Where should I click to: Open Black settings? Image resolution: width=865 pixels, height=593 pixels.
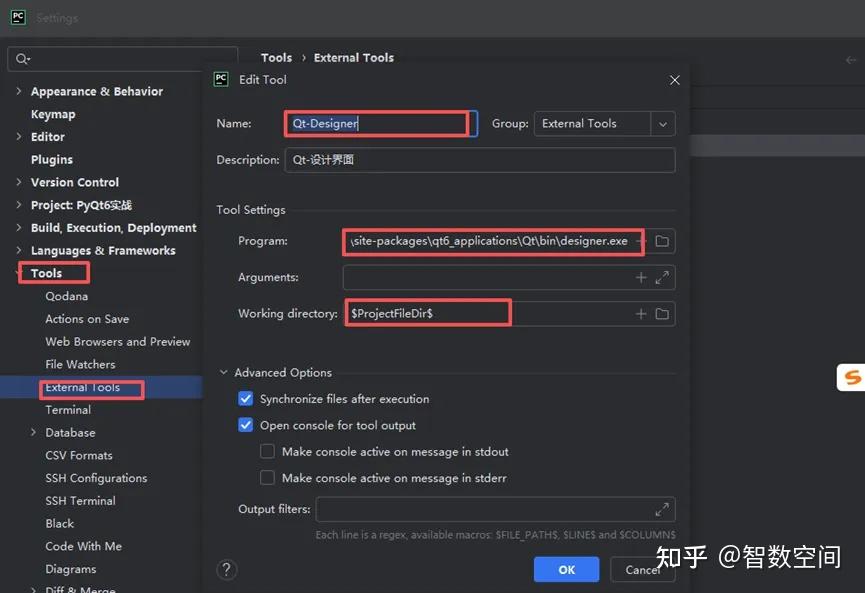point(60,523)
